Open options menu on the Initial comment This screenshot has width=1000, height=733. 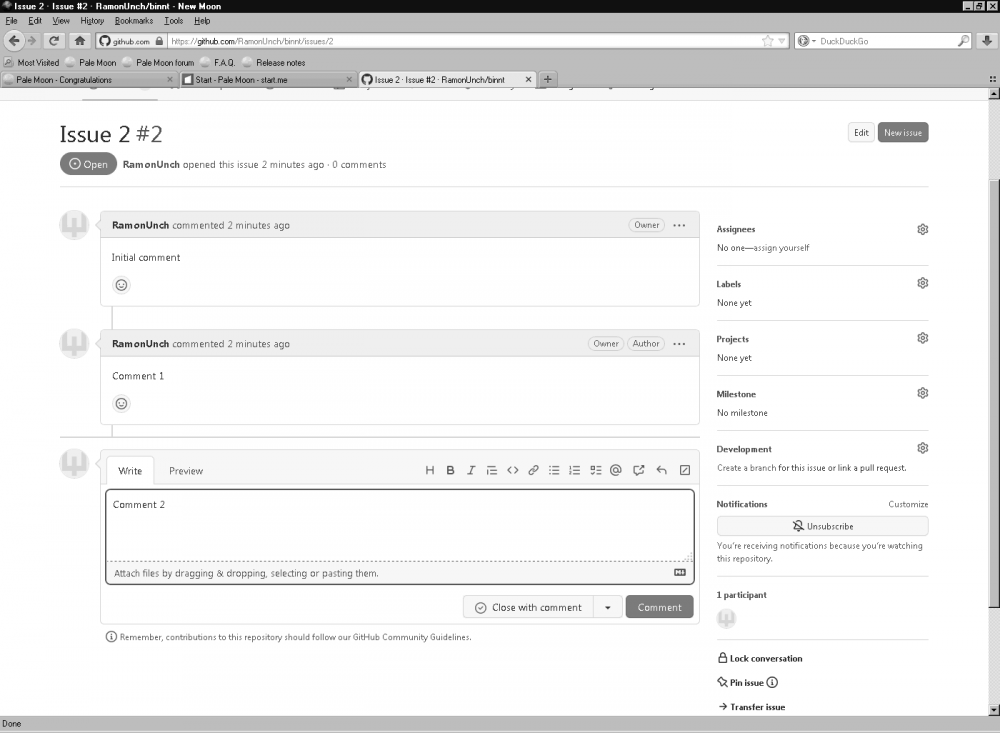679,225
